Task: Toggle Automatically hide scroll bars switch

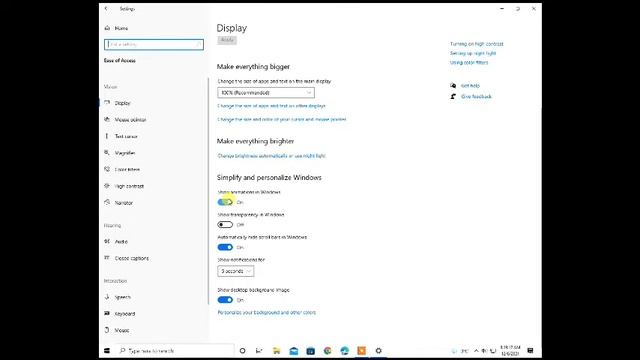Action: [225, 247]
